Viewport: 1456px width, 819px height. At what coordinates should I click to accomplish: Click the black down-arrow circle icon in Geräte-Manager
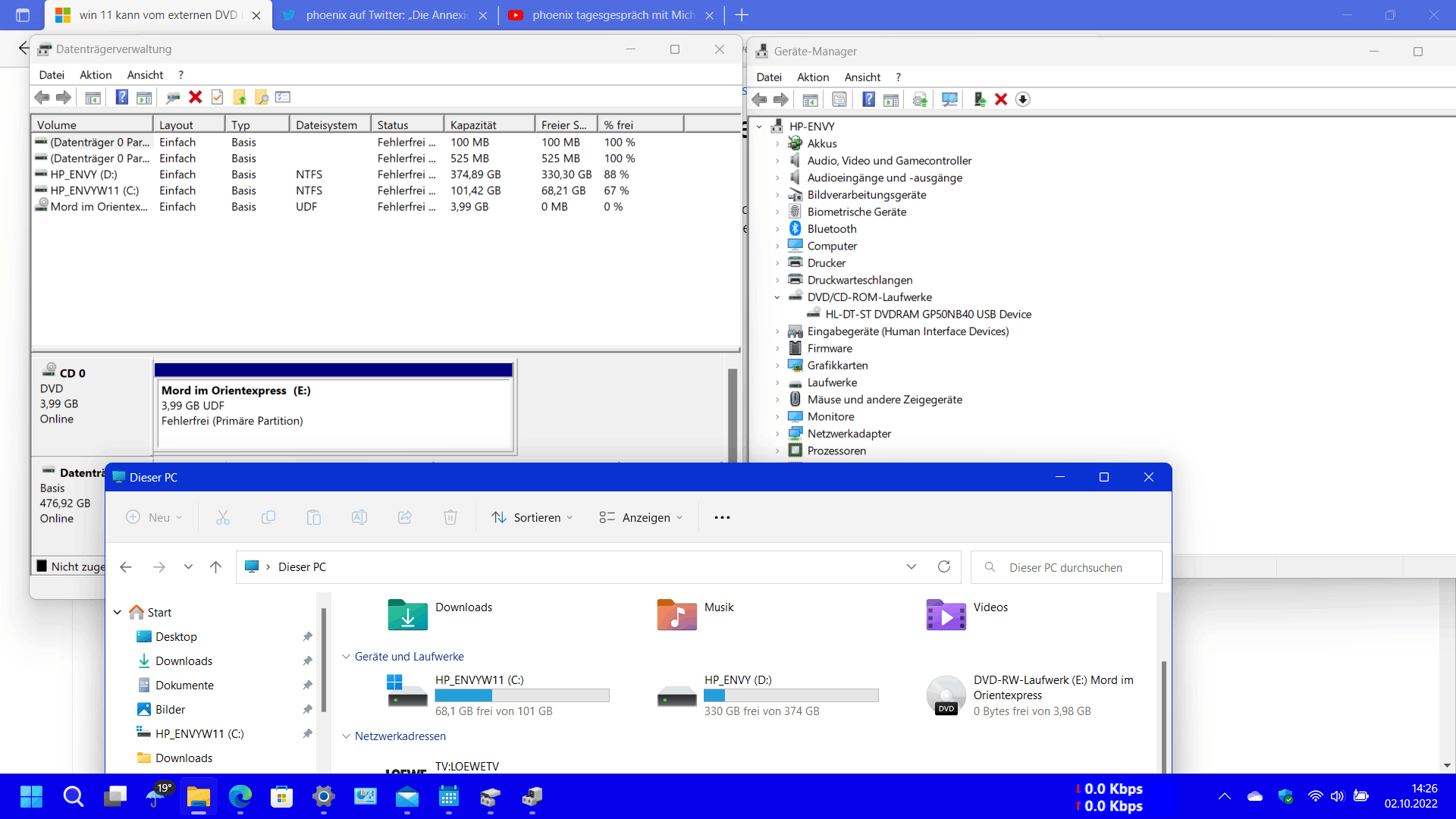coord(1023,99)
